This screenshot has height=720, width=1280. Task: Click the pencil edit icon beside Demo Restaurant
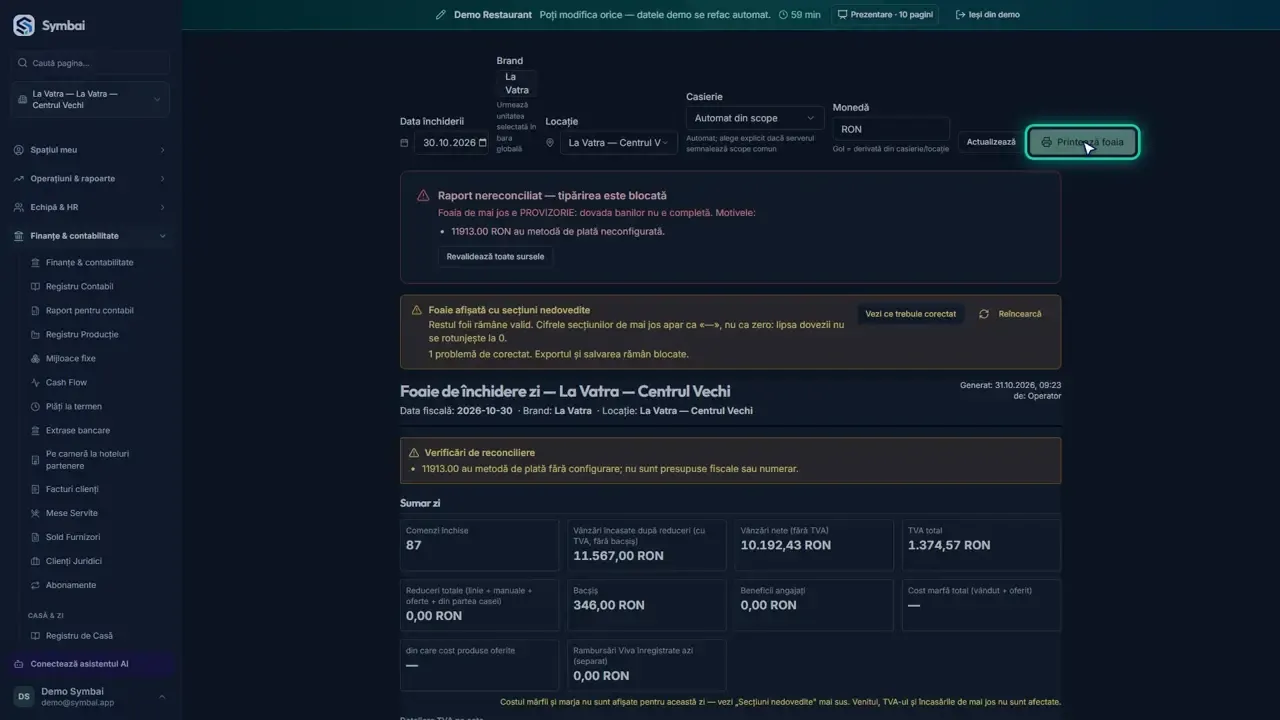click(441, 15)
